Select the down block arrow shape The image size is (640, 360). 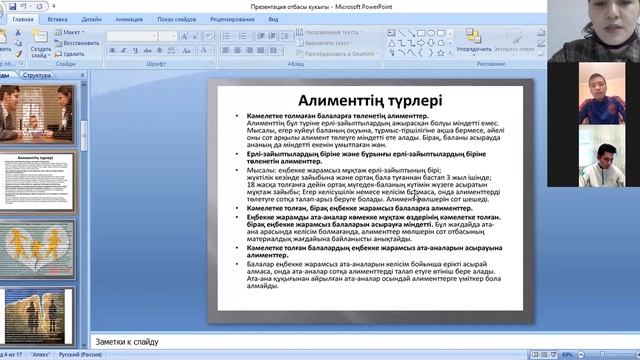click(431, 43)
